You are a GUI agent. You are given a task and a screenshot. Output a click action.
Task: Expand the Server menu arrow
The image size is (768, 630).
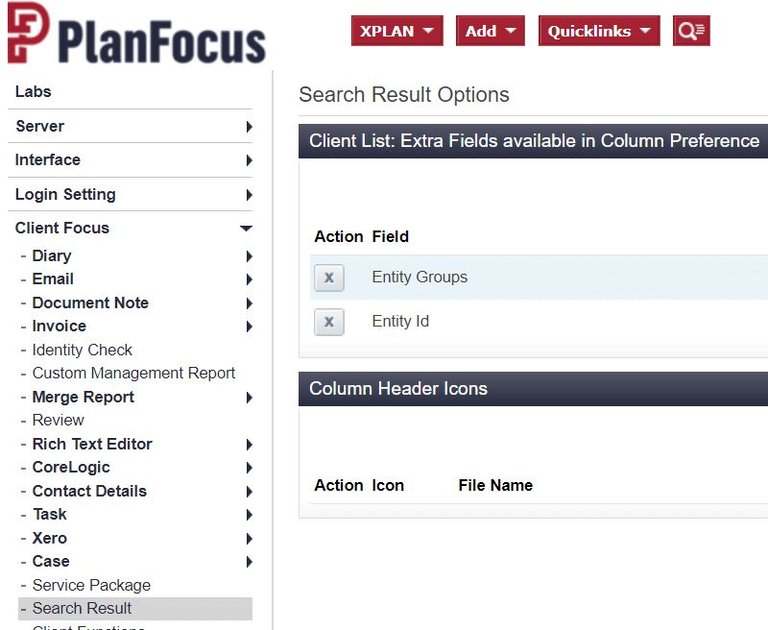[249, 126]
